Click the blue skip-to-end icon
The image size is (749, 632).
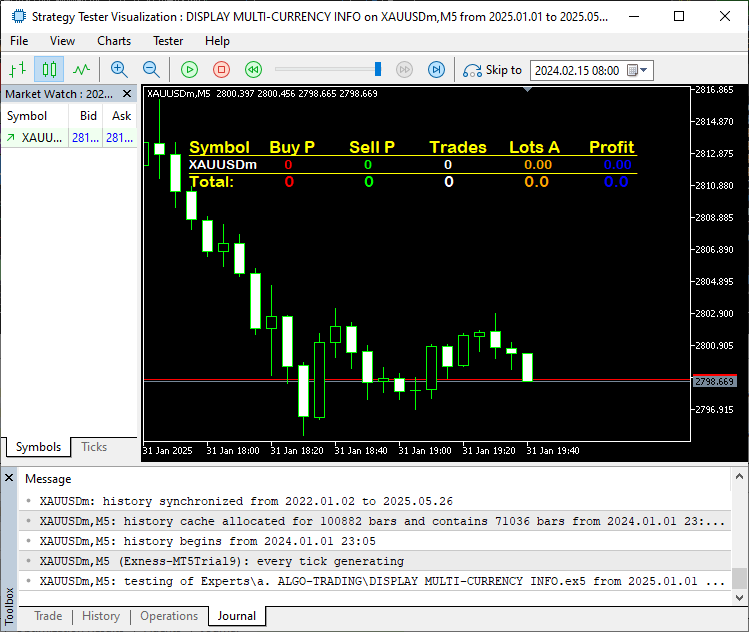(436, 70)
